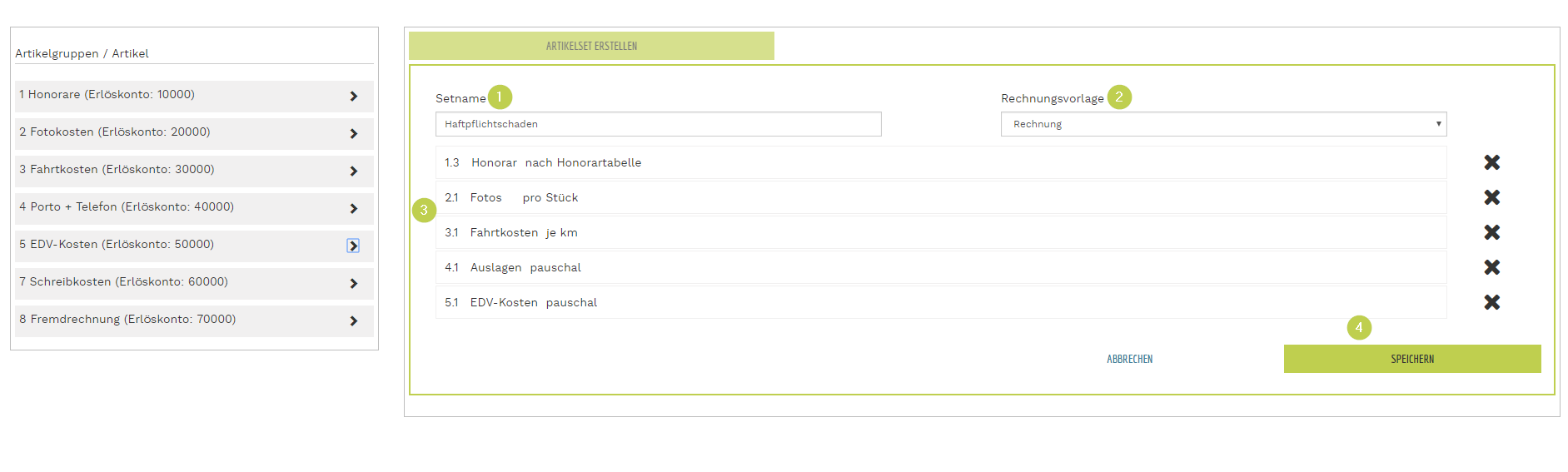Open the Rechnungsvorlage dropdown

point(1222,124)
